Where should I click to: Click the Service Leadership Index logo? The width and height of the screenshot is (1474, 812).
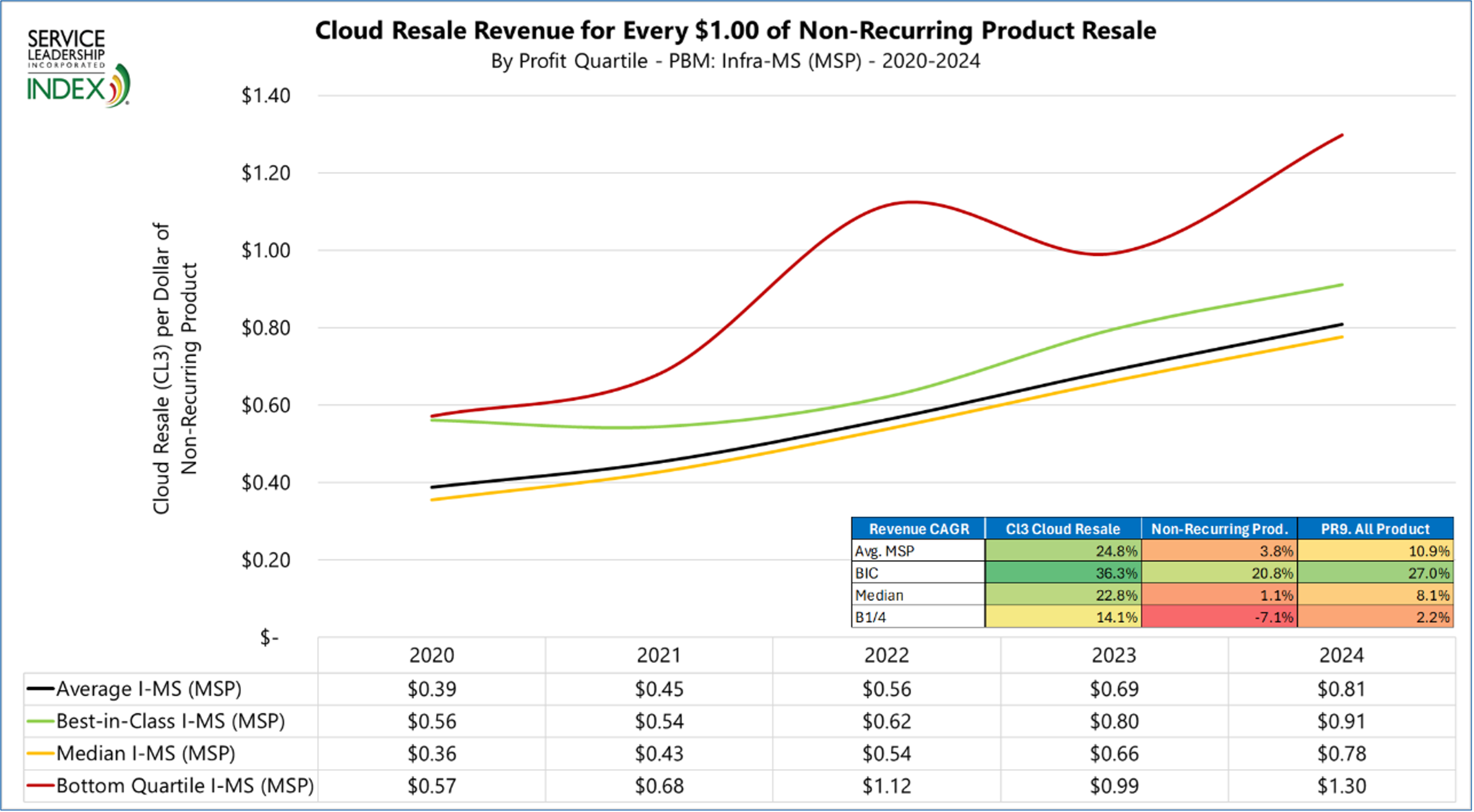tap(79, 69)
